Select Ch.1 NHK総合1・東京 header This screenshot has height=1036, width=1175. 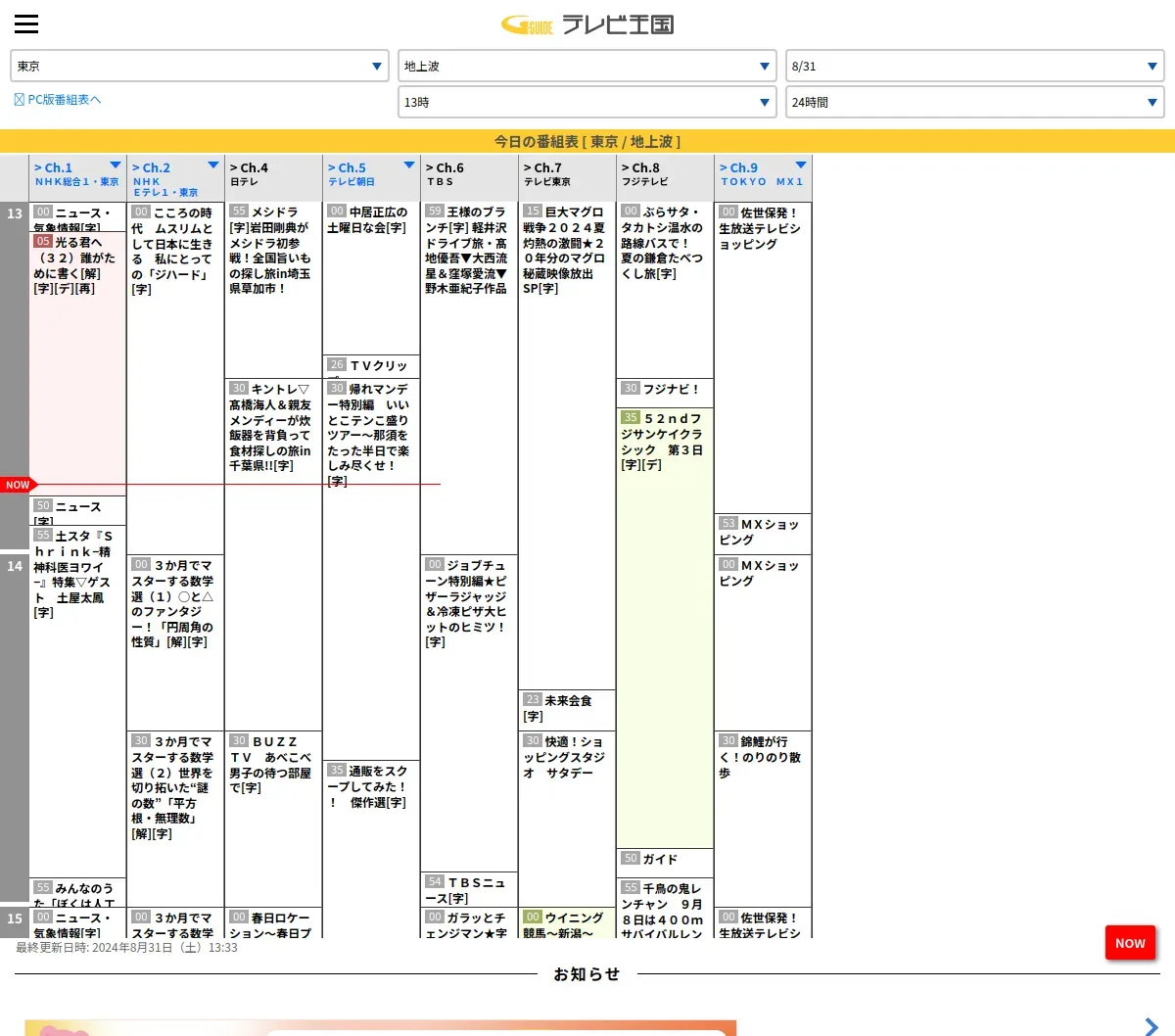tap(77, 178)
